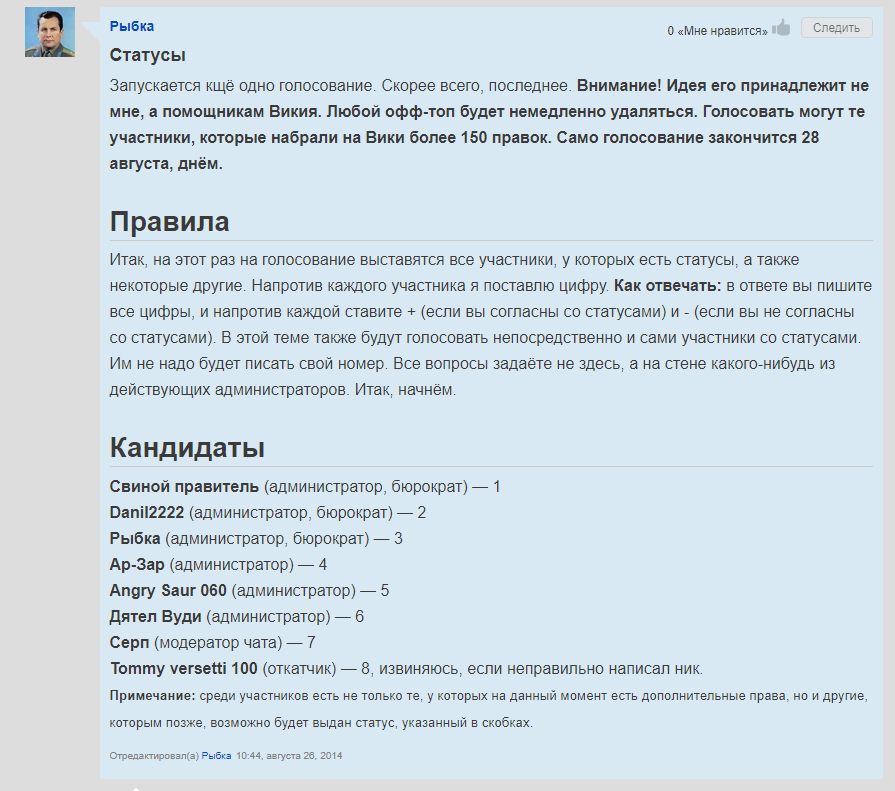The height and width of the screenshot is (791, 895).
Task: Click bold Рыбка in the candidates list
Action: point(135,539)
